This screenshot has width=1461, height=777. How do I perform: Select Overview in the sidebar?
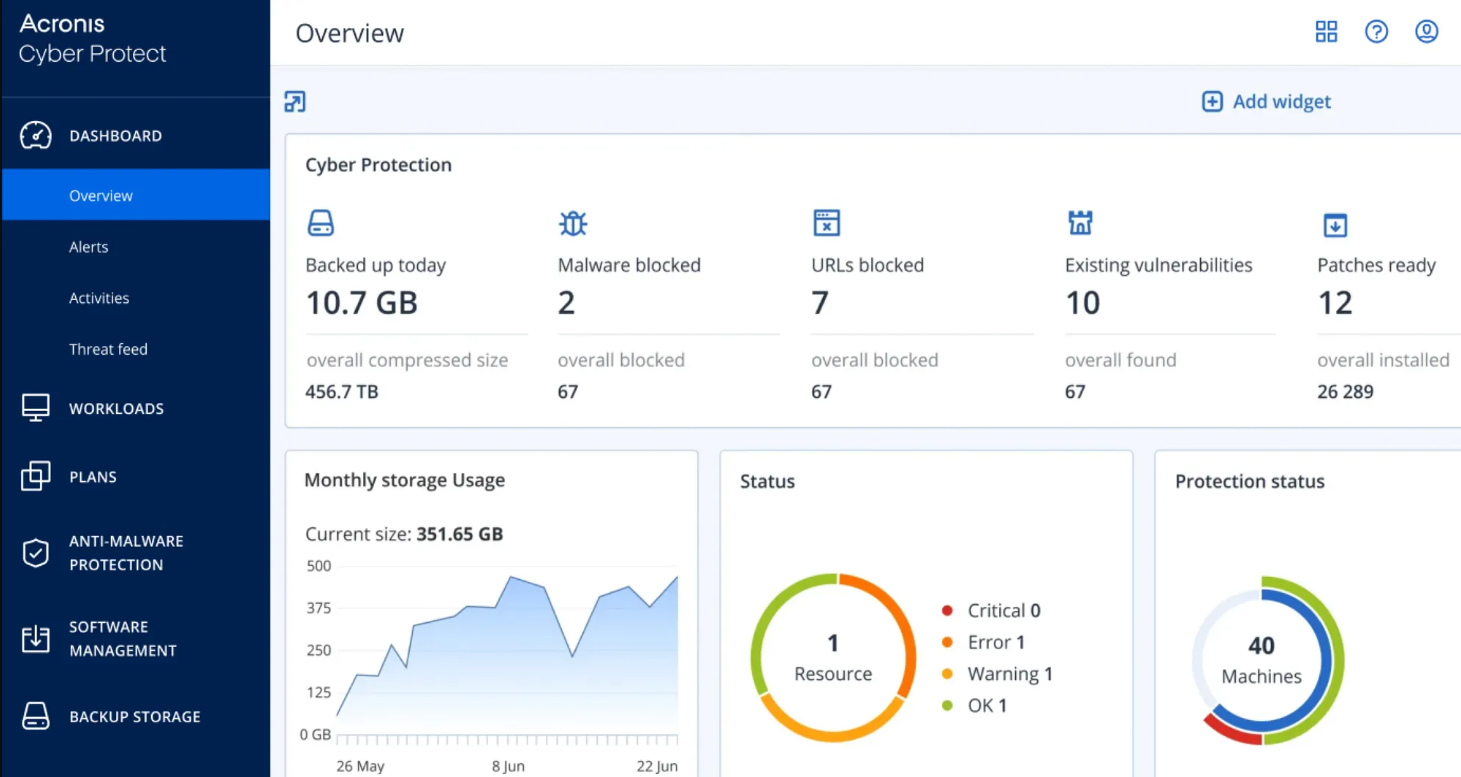click(x=136, y=195)
